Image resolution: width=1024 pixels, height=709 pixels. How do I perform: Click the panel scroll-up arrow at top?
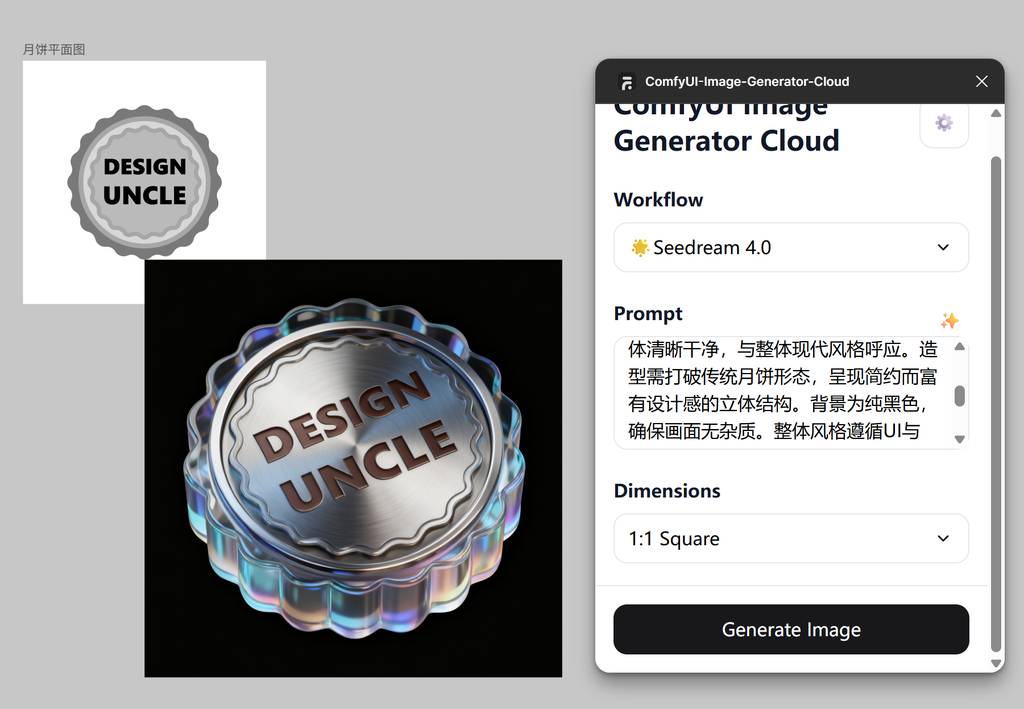click(x=996, y=114)
